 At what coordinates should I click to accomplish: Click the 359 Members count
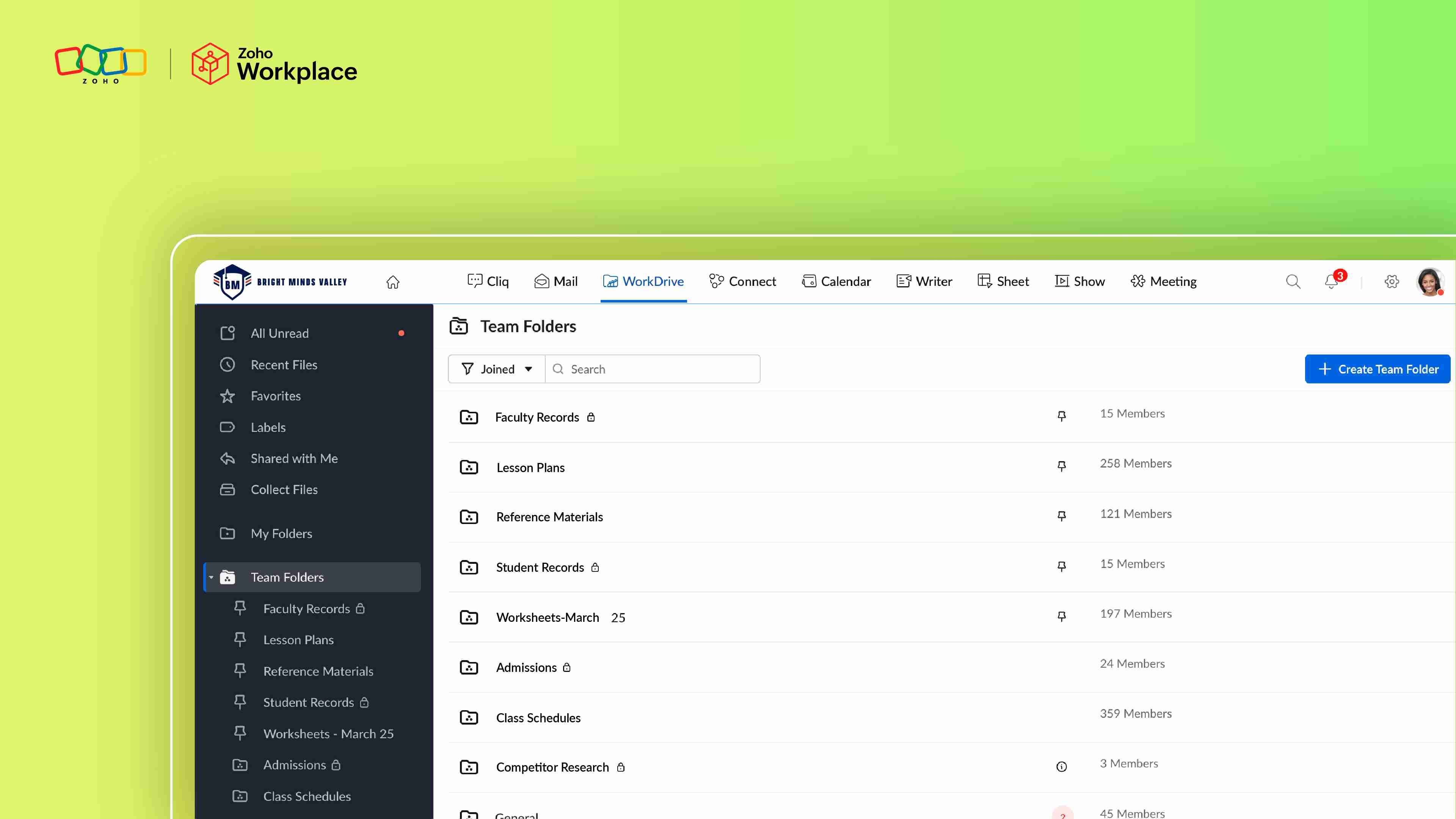(1136, 714)
